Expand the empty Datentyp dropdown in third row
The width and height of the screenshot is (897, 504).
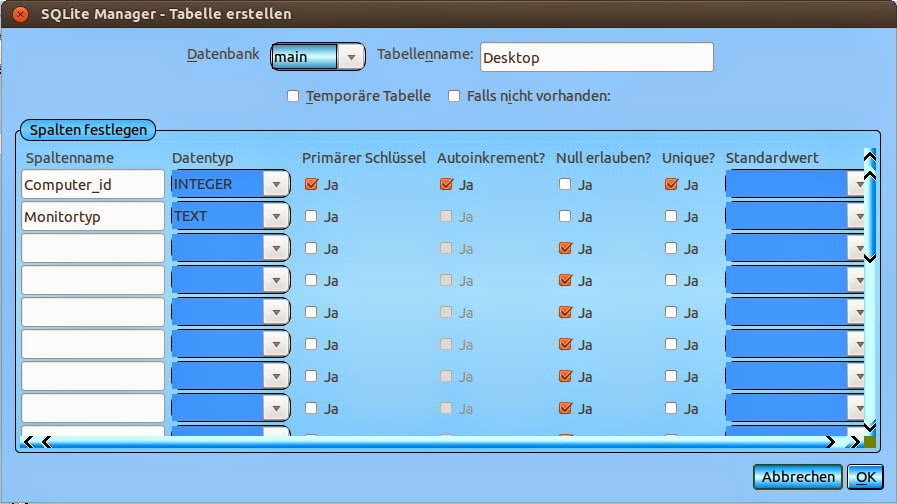pos(231,248)
